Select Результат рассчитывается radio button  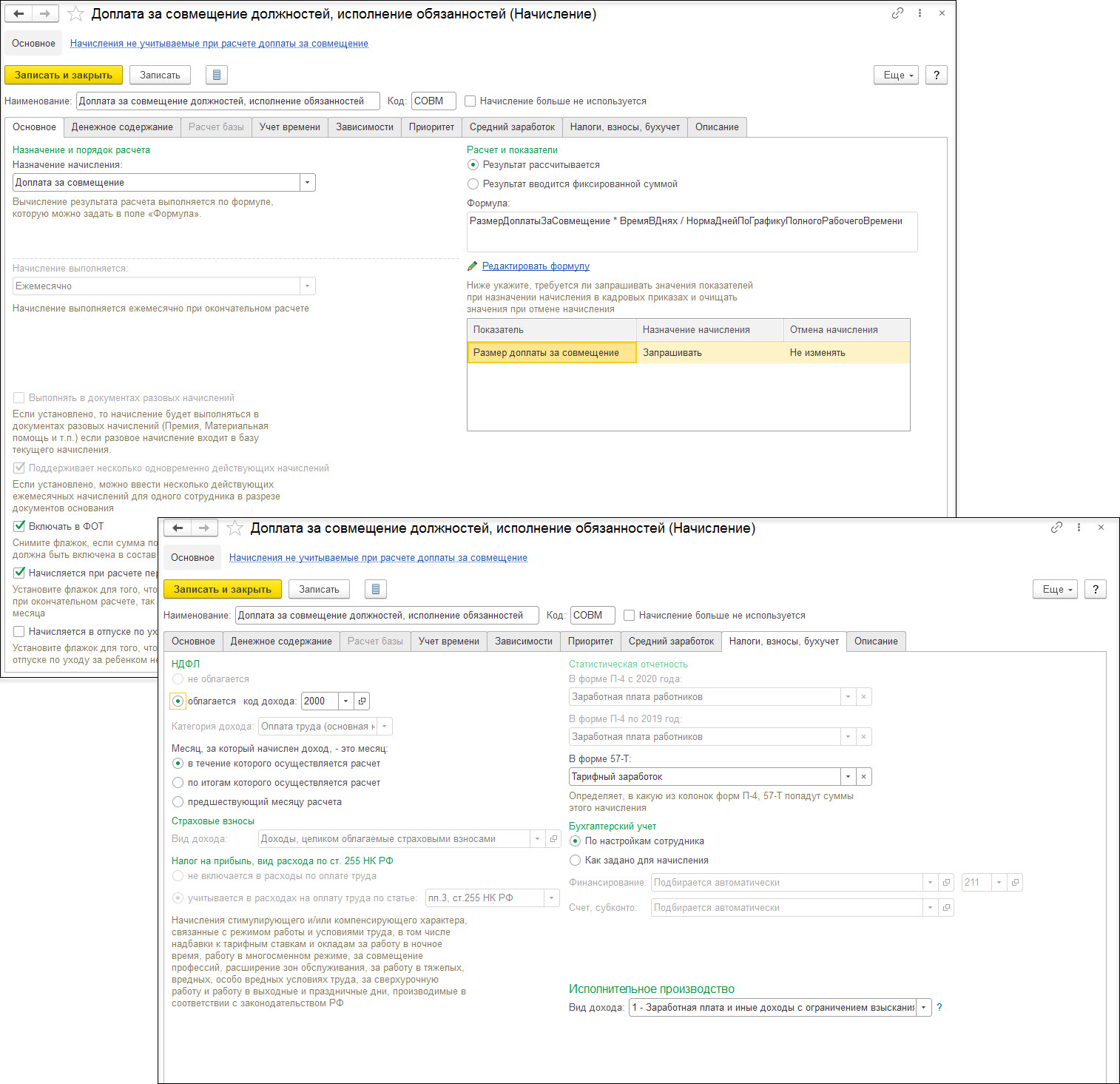(473, 164)
